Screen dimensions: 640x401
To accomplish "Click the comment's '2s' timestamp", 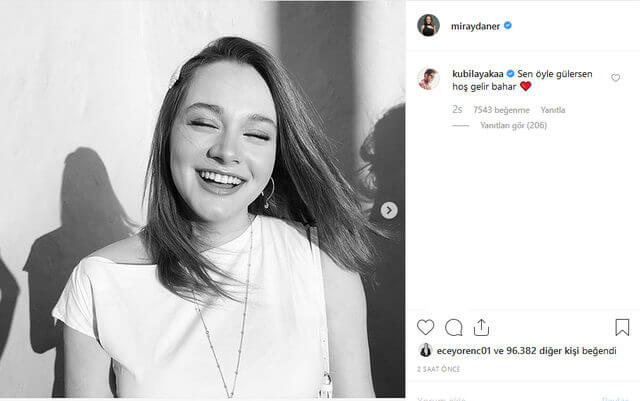I will pos(457,110).
